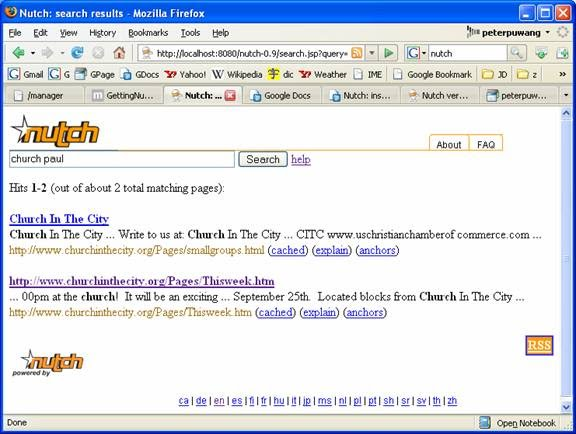Go to the Home page icon
This screenshot has width=576, height=434.
tap(119, 53)
